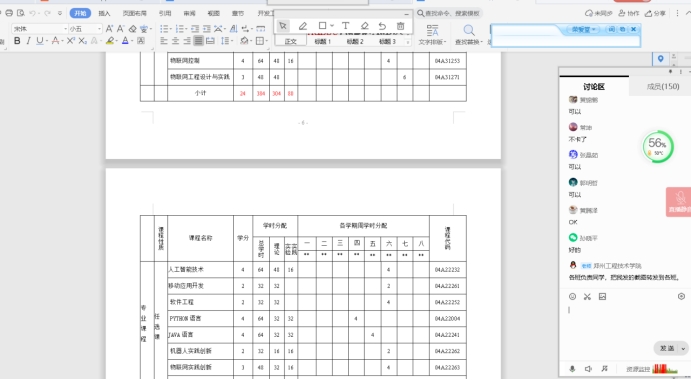Select the pen tool in annotation toolbar
The width and height of the screenshot is (691, 380).
[x=302, y=26]
